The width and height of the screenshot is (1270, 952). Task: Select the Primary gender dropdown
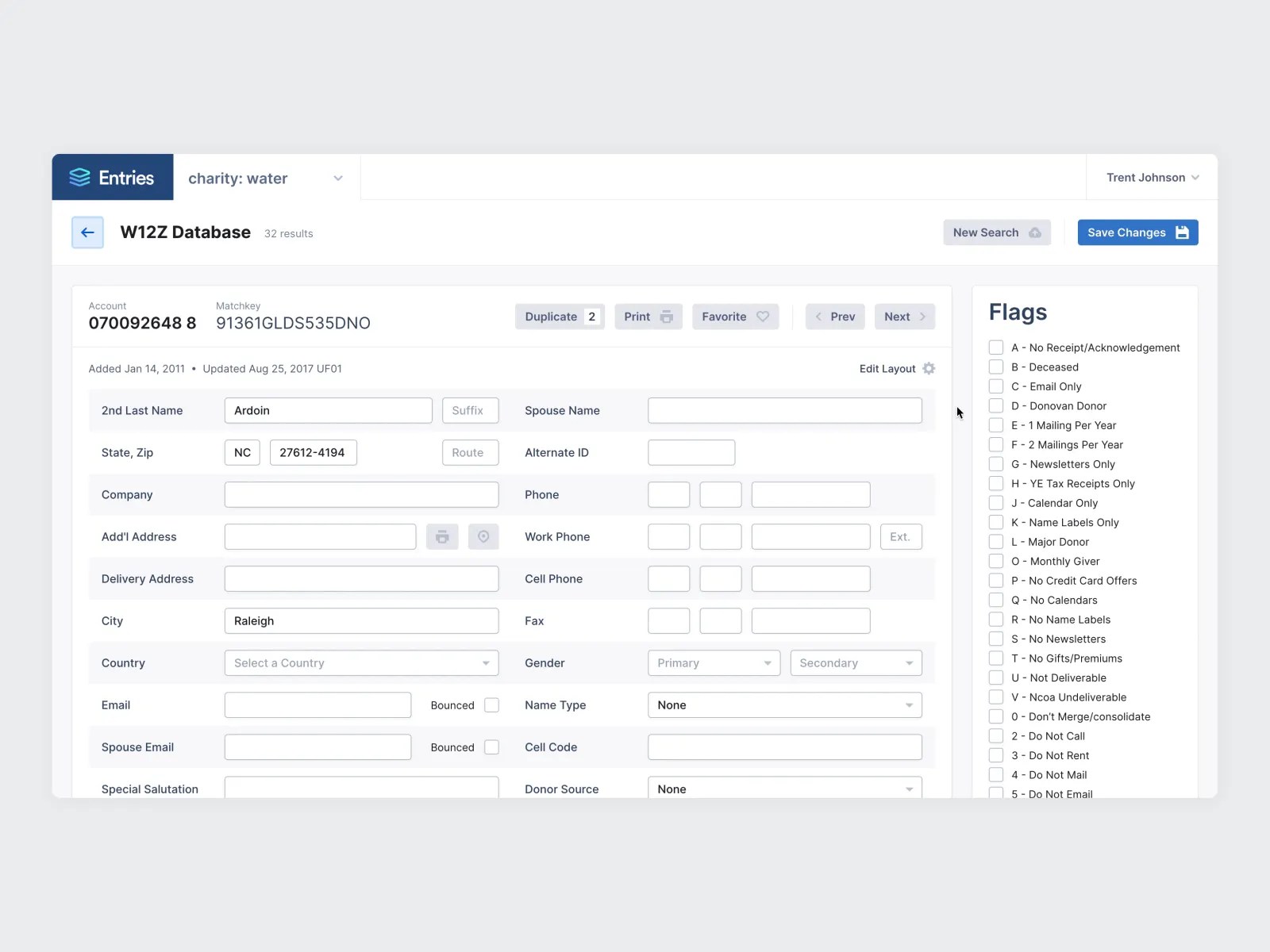(x=713, y=662)
